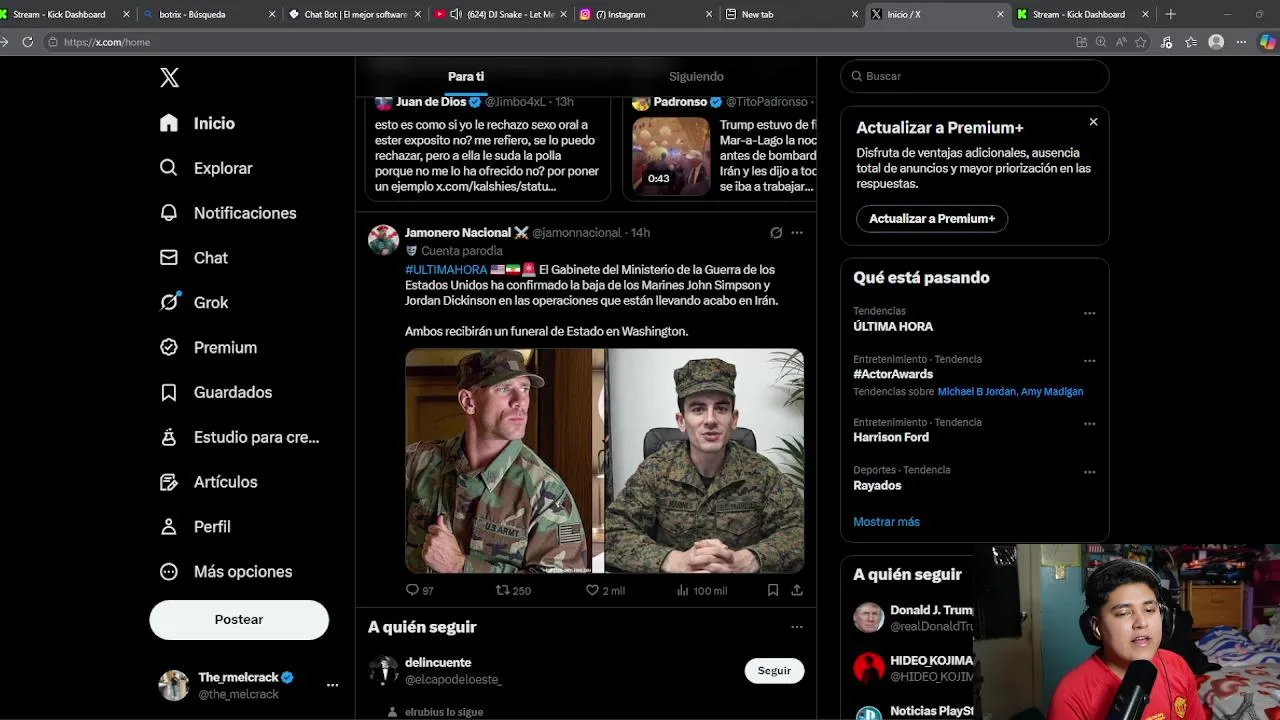Go to Inicio in sidebar

click(197, 123)
